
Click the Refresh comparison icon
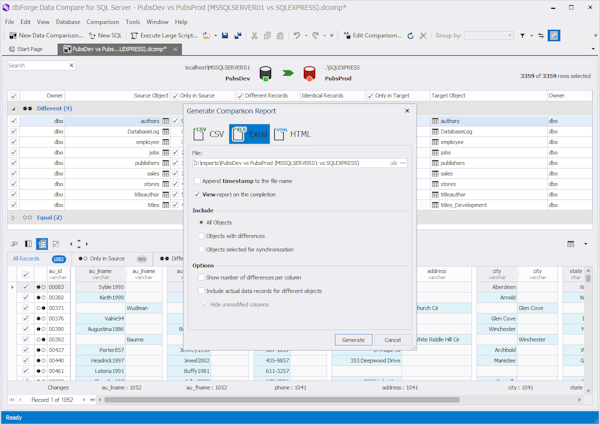click(411, 36)
